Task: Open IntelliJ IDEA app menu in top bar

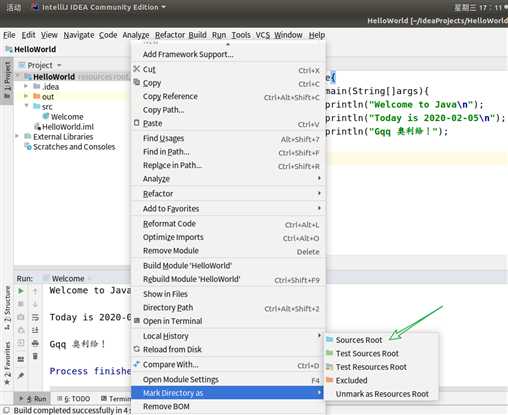Action: click(x=99, y=7)
